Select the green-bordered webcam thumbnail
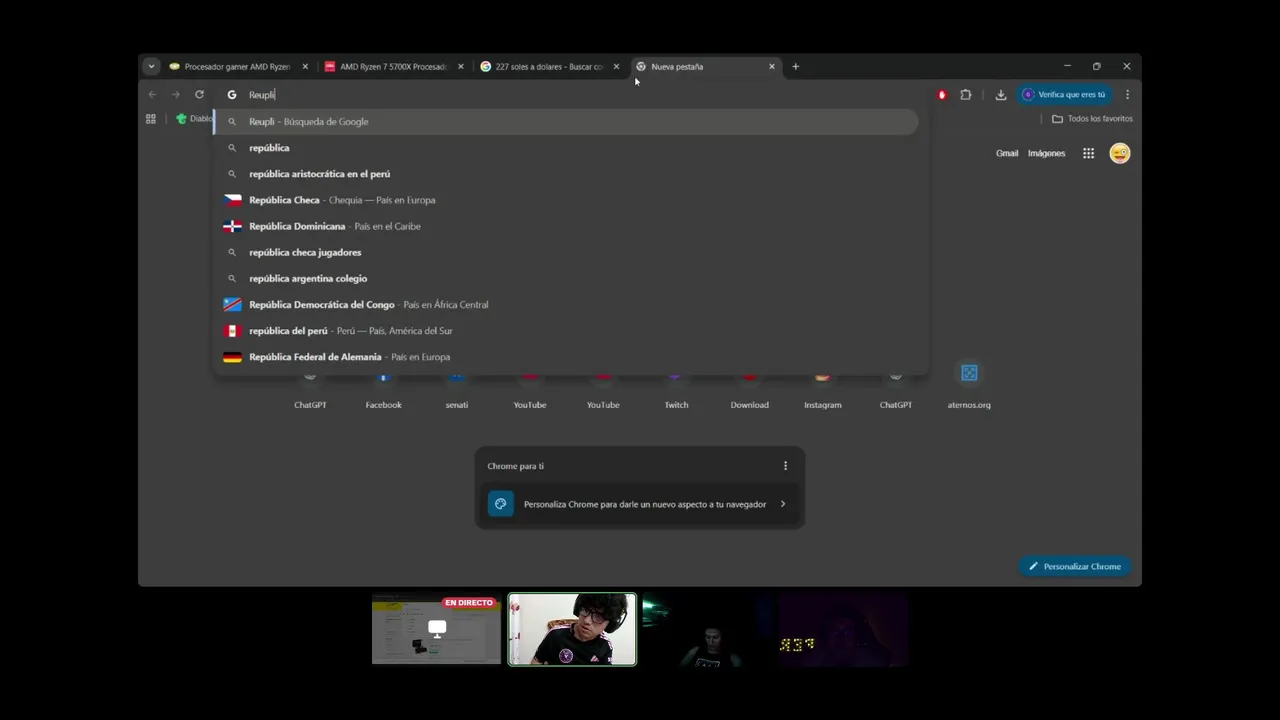 pyautogui.click(x=572, y=629)
